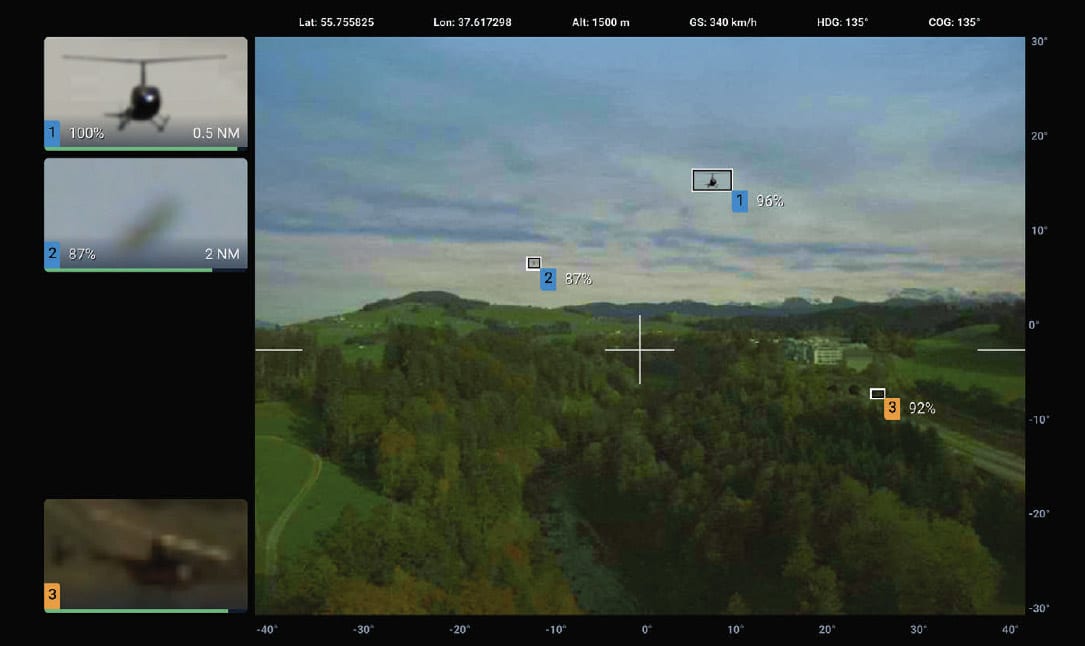Screen dimensions: 1085x646
Task: Click the -30° azimuth scale label
Action: 363,629
